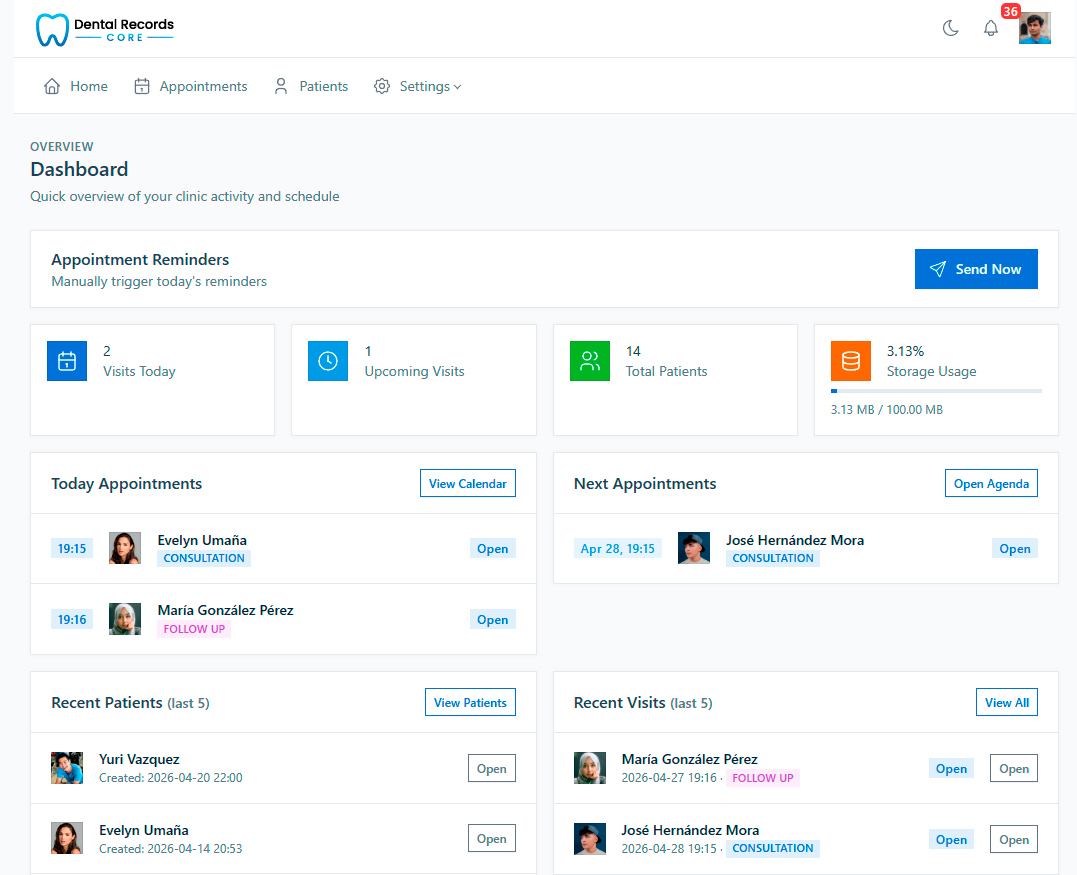Click the green Total Patients icon
This screenshot has height=875, width=1077.
(589, 361)
